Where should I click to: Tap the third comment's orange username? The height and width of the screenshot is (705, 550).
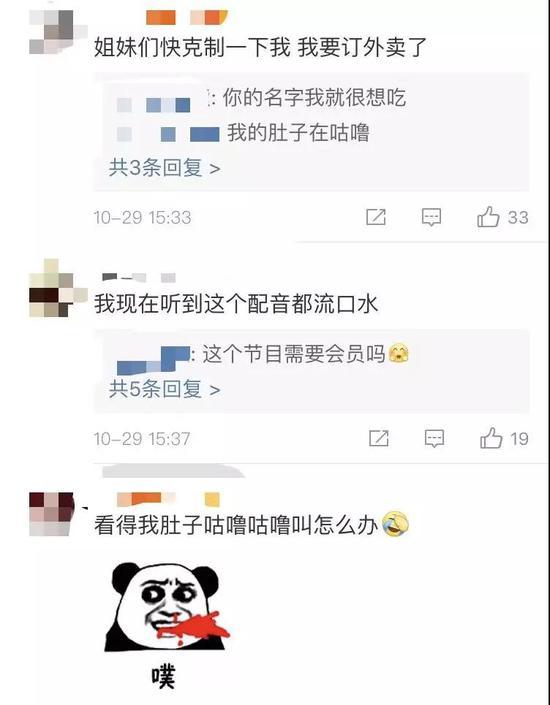click(x=168, y=499)
